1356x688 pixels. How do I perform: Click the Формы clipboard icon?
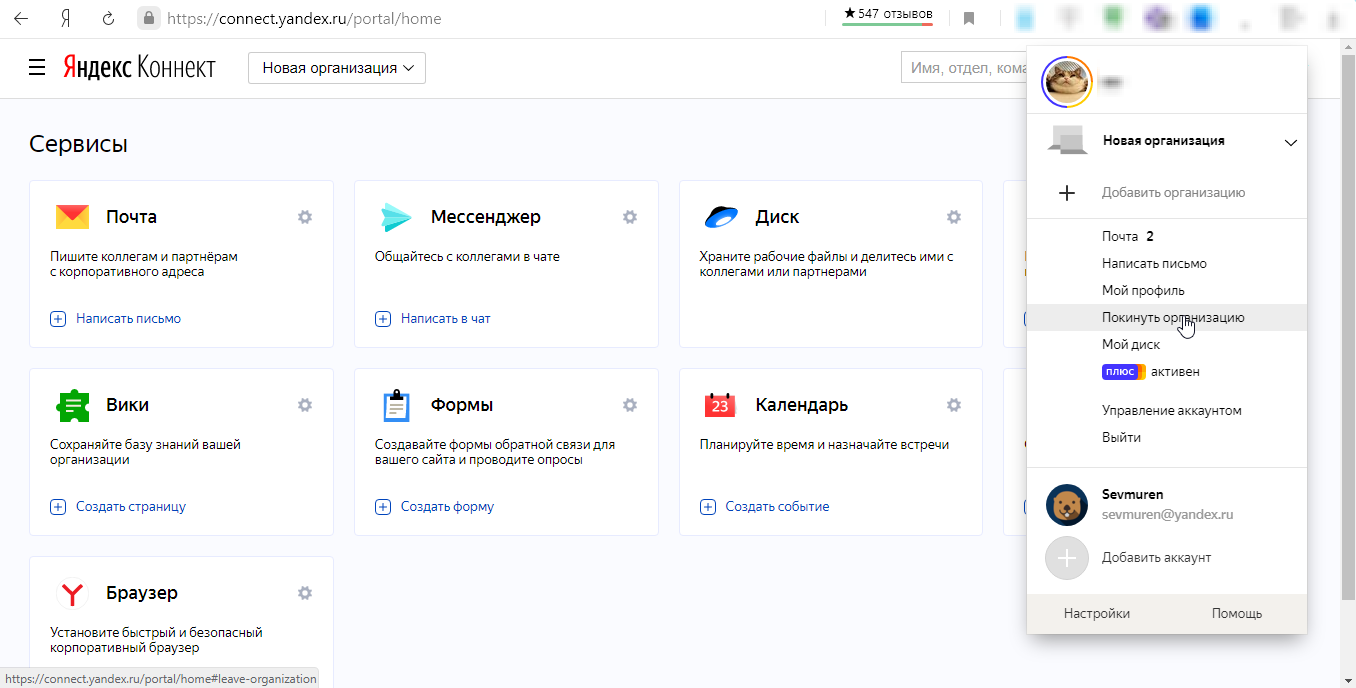397,405
